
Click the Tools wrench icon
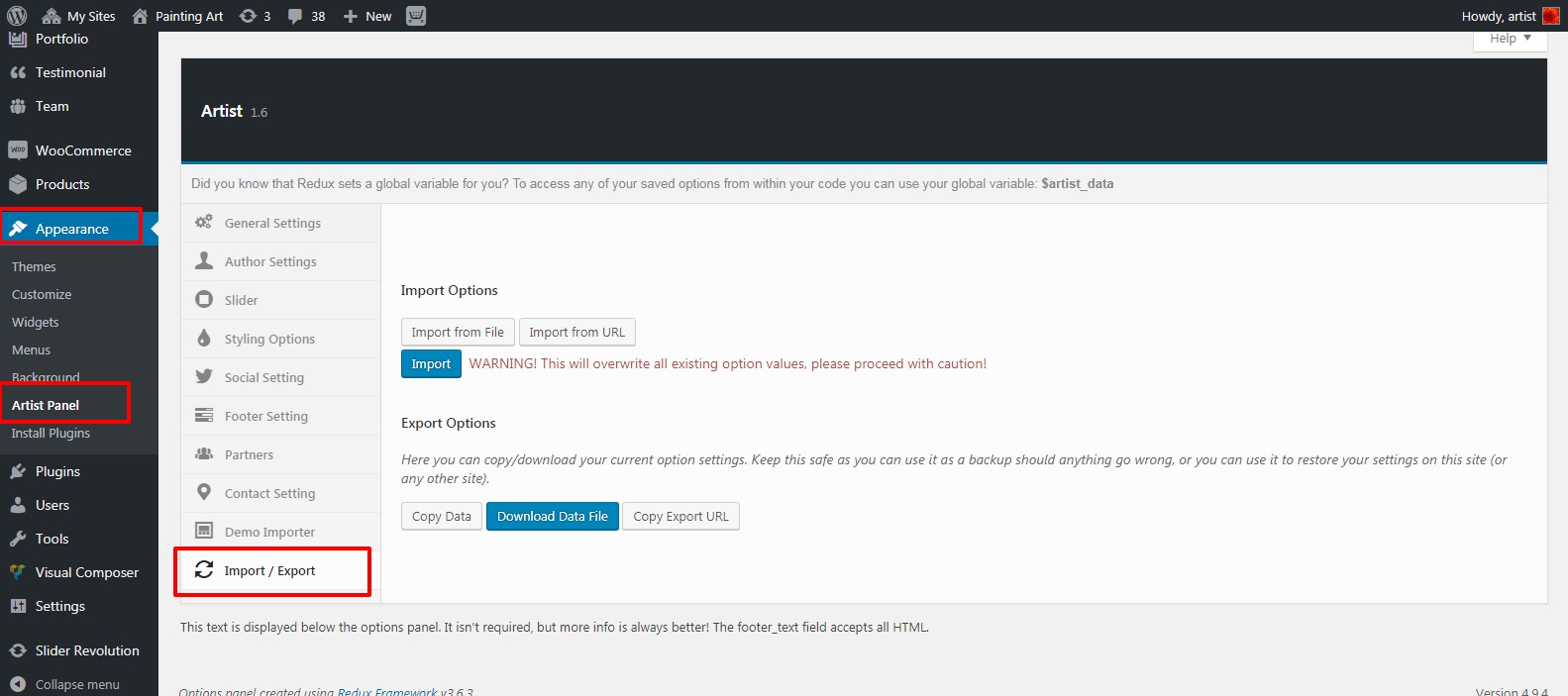click(18, 539)
